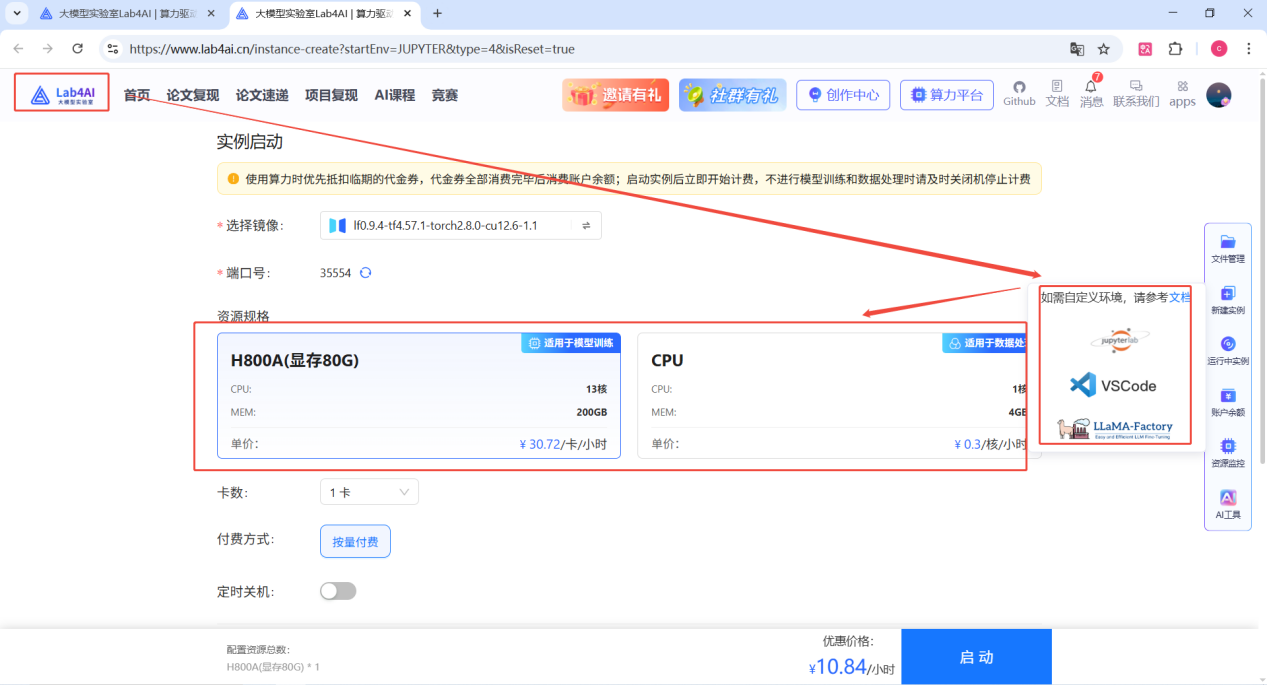This screenshot has height=685, width=1267.
Task: Go to 首页 in navigation
Action: point(137,95)
